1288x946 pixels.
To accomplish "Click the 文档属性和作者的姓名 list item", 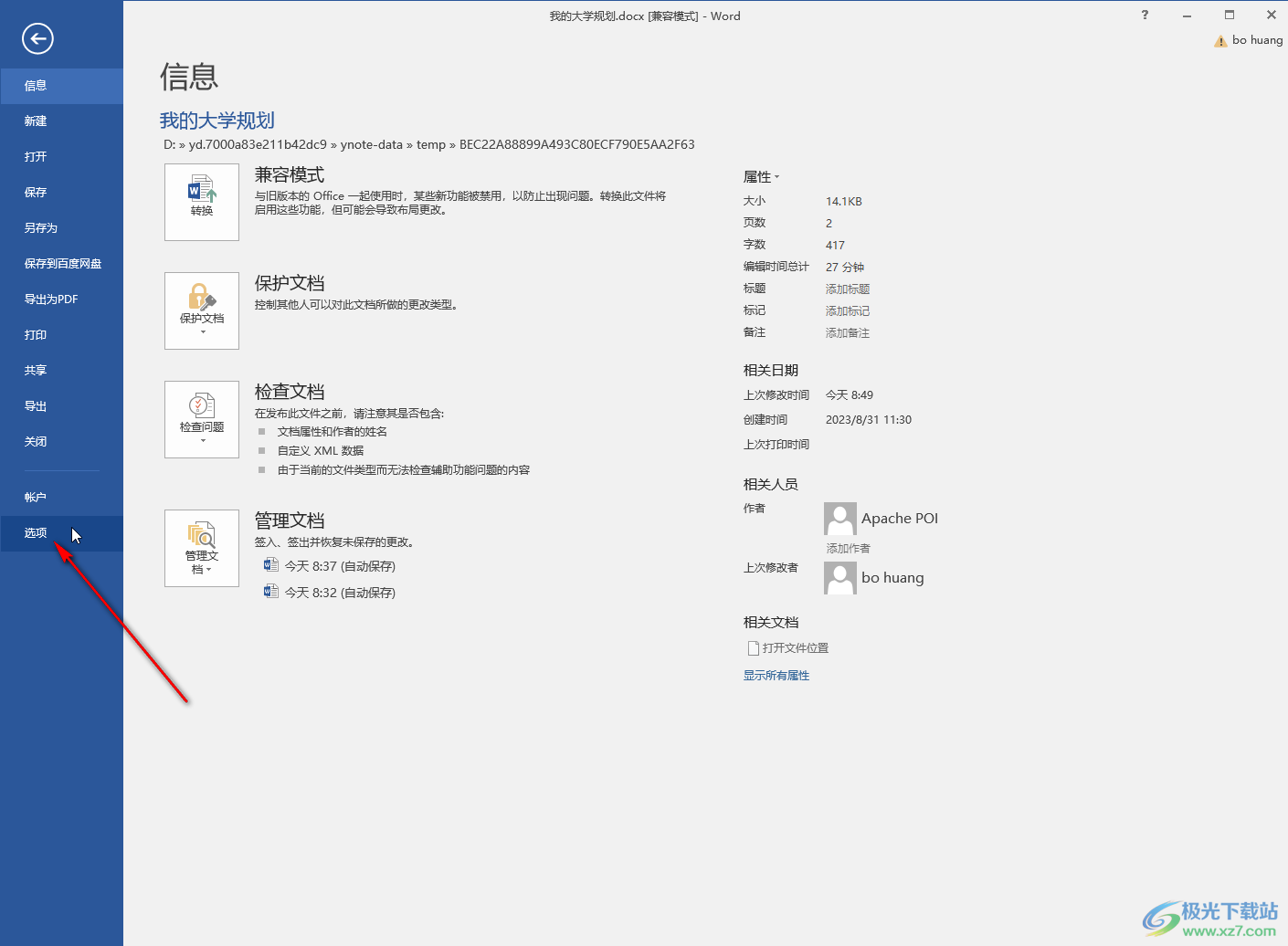I will click(x=333, y=432).
